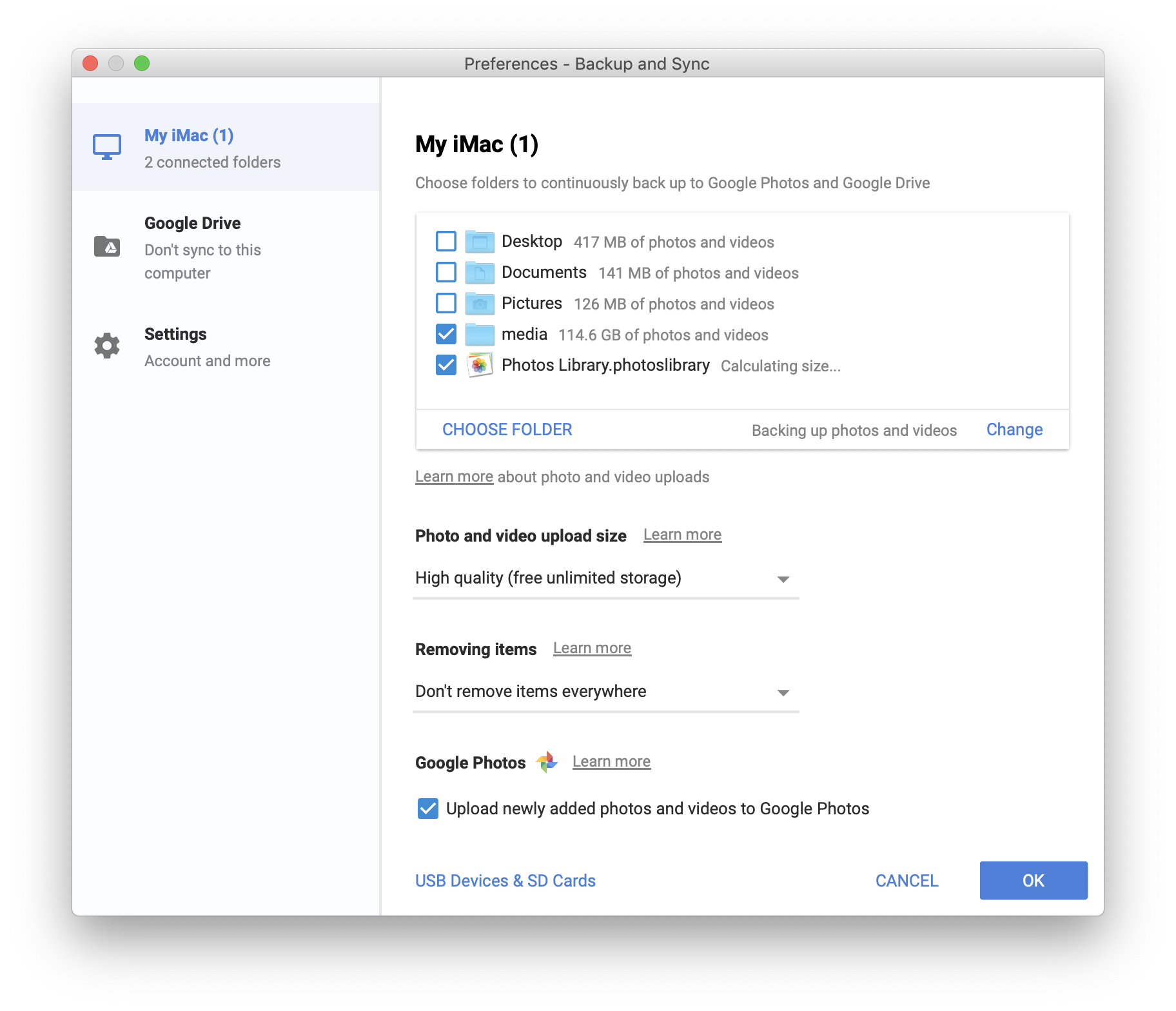Click '114.6 GB of photos and videos' text
The width and height of the screenshot is (1176, 1011).
[x=663, y=335]
